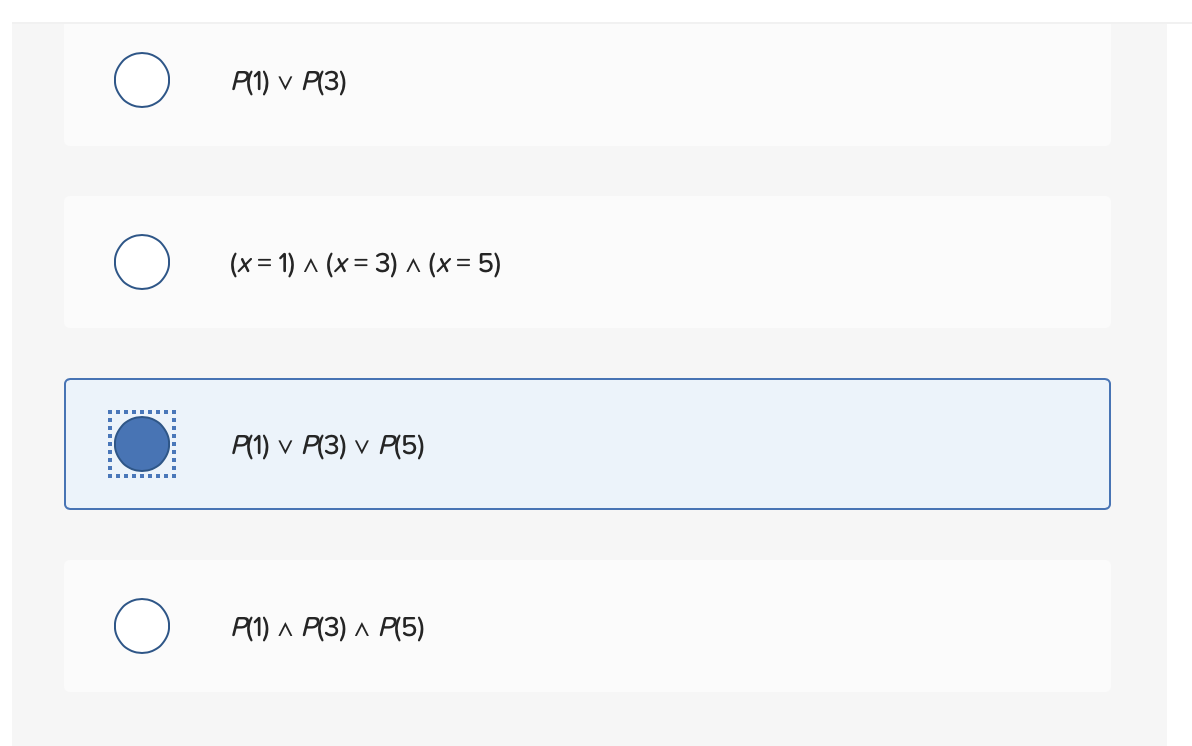Click the second answer option row

586,261
